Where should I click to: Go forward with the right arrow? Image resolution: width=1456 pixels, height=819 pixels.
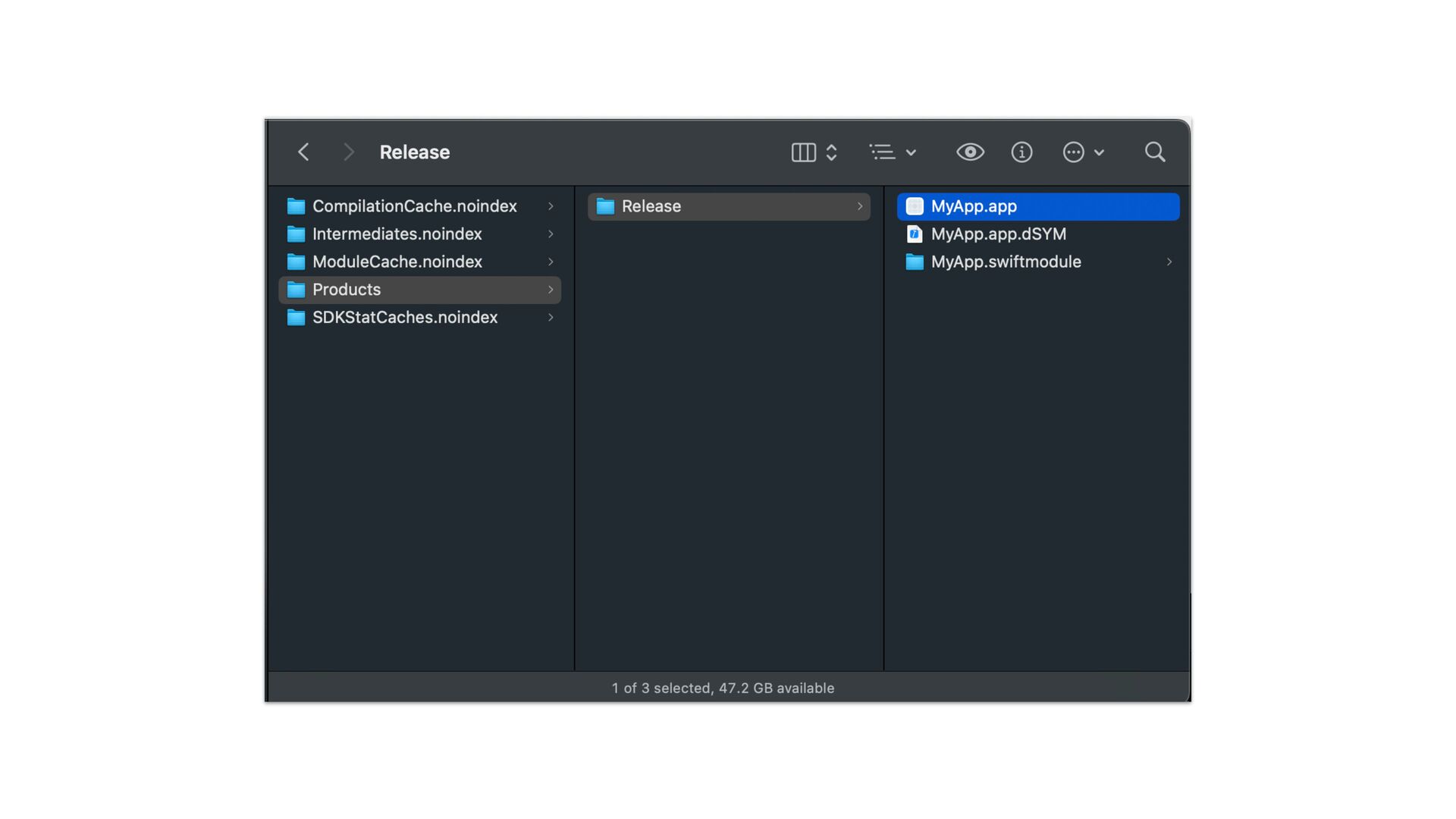pos(349,152)
